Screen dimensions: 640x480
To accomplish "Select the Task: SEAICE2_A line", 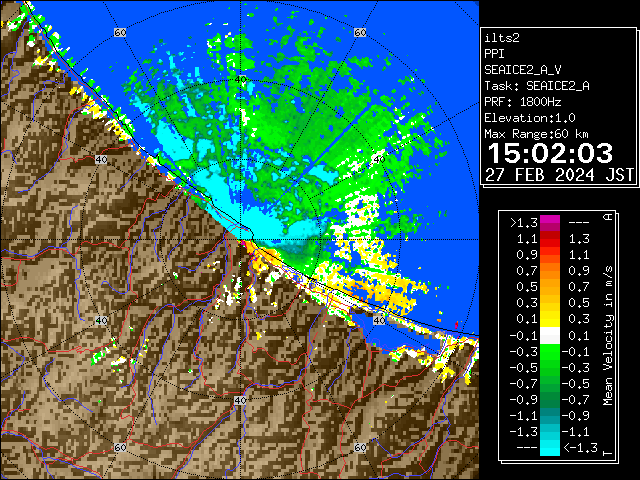I will (537, 86).
